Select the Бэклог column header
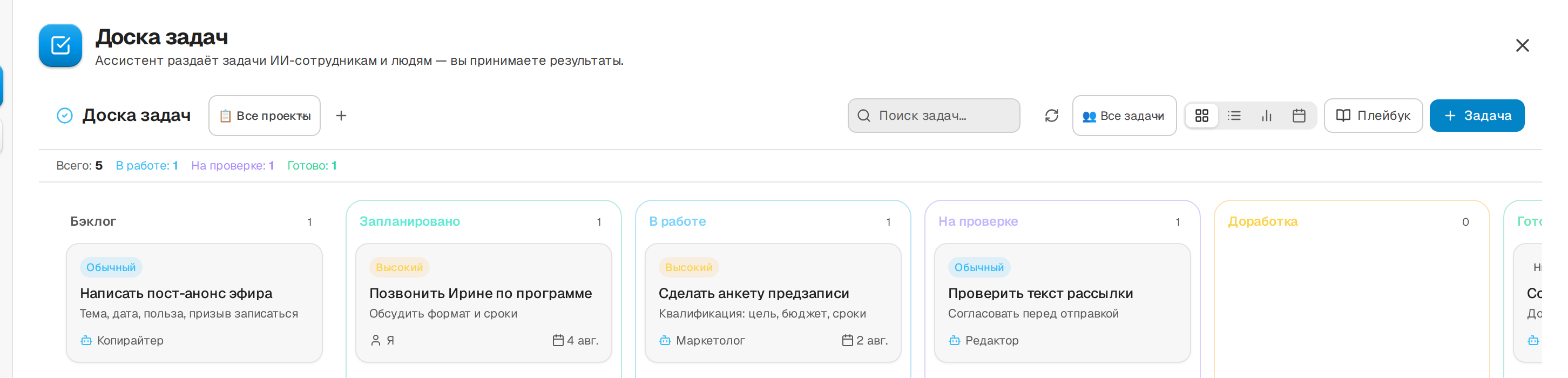This screenshot has width=1568, height=378. click(x=93, y=221)
